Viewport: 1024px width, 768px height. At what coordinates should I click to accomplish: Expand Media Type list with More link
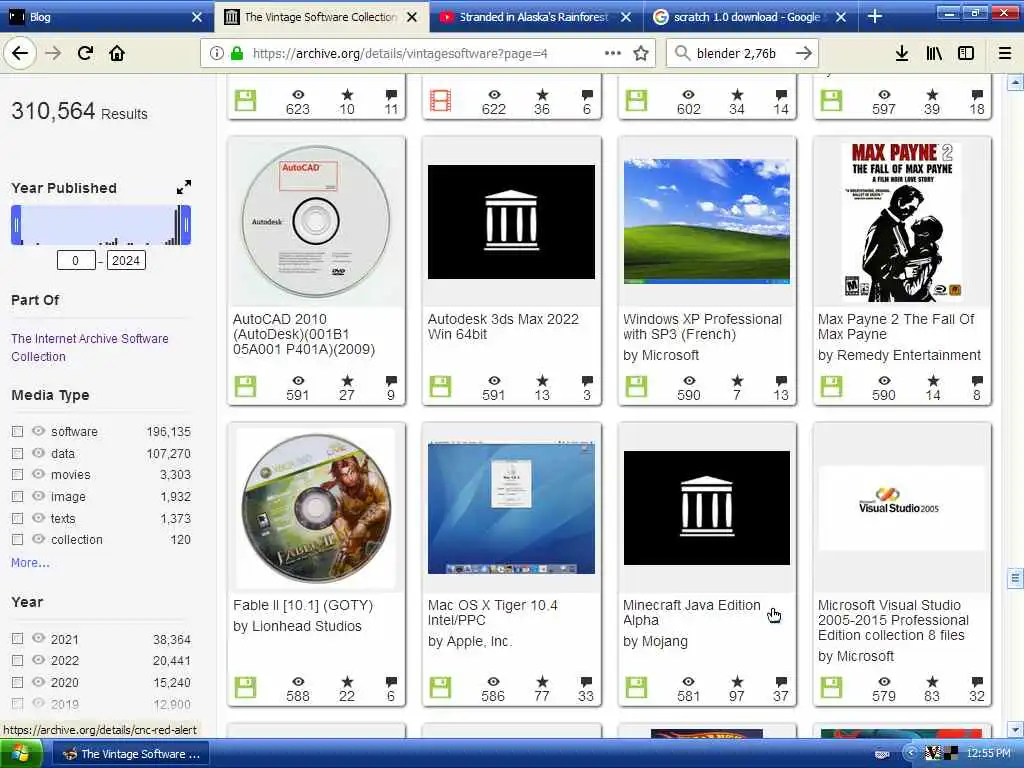pyautogui.click(x=30, y=562)
